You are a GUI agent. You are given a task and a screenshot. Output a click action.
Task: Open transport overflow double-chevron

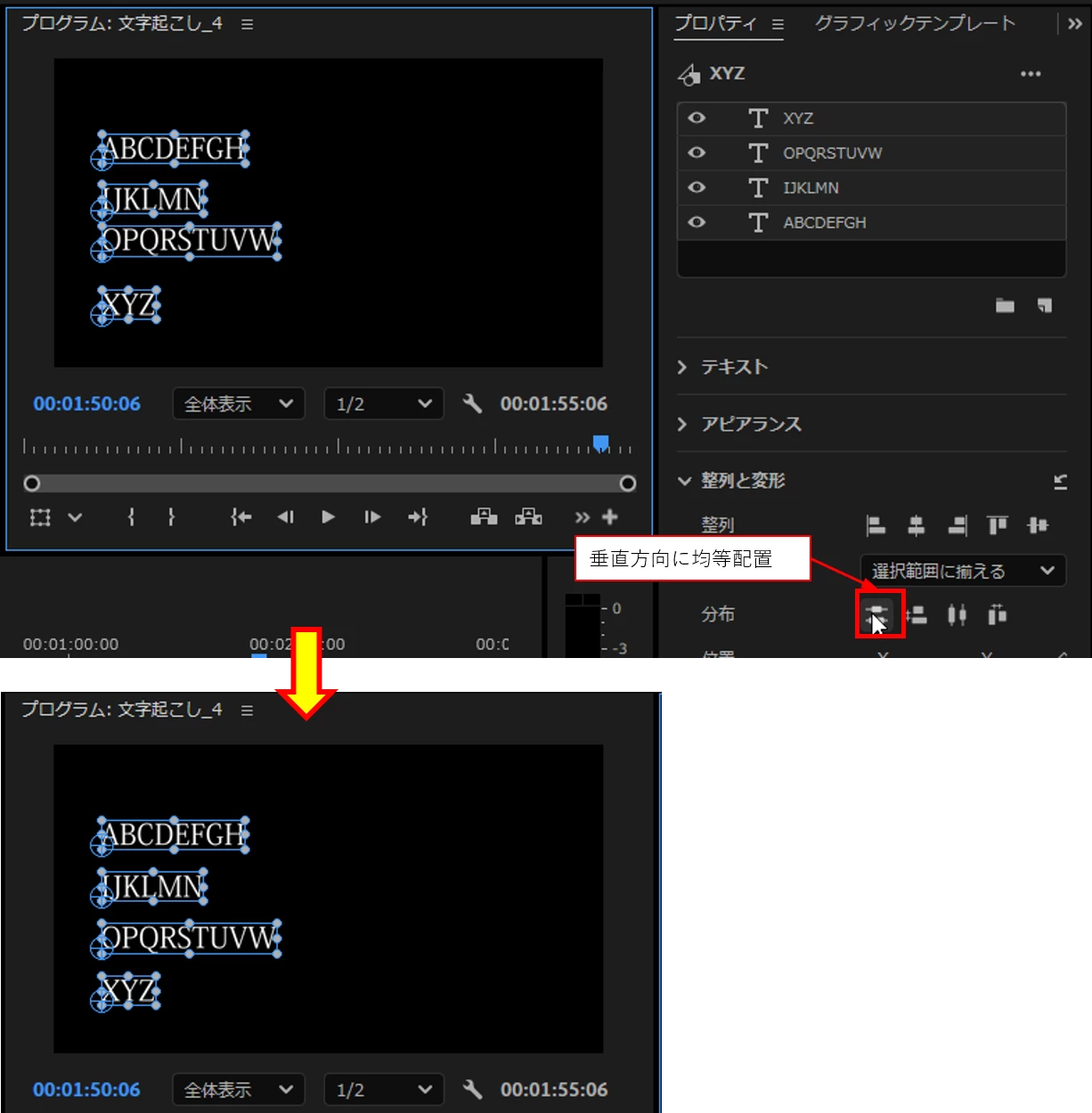pyautogui.click(x=582, y=517)
